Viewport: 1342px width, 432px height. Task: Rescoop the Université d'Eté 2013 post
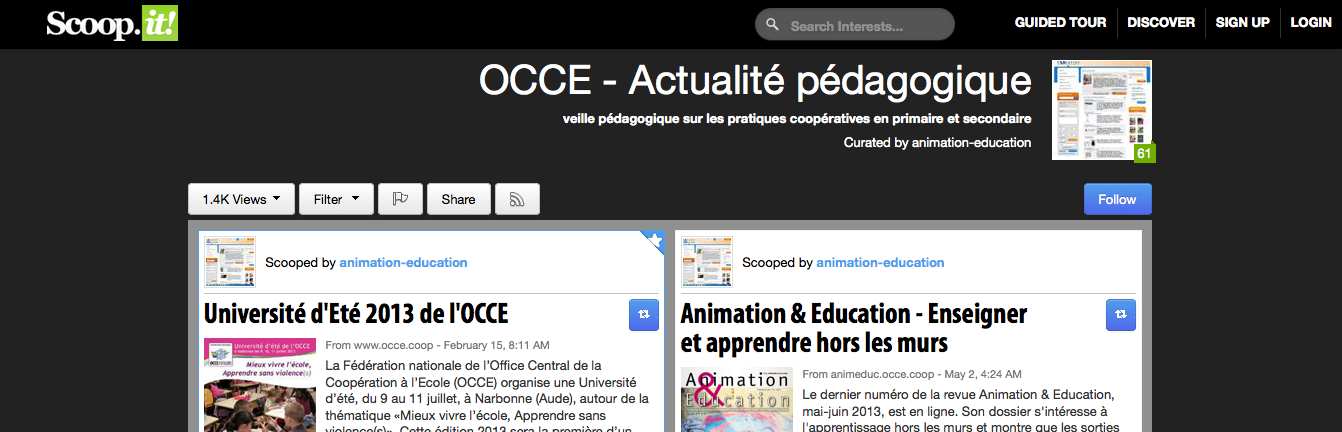644,314
